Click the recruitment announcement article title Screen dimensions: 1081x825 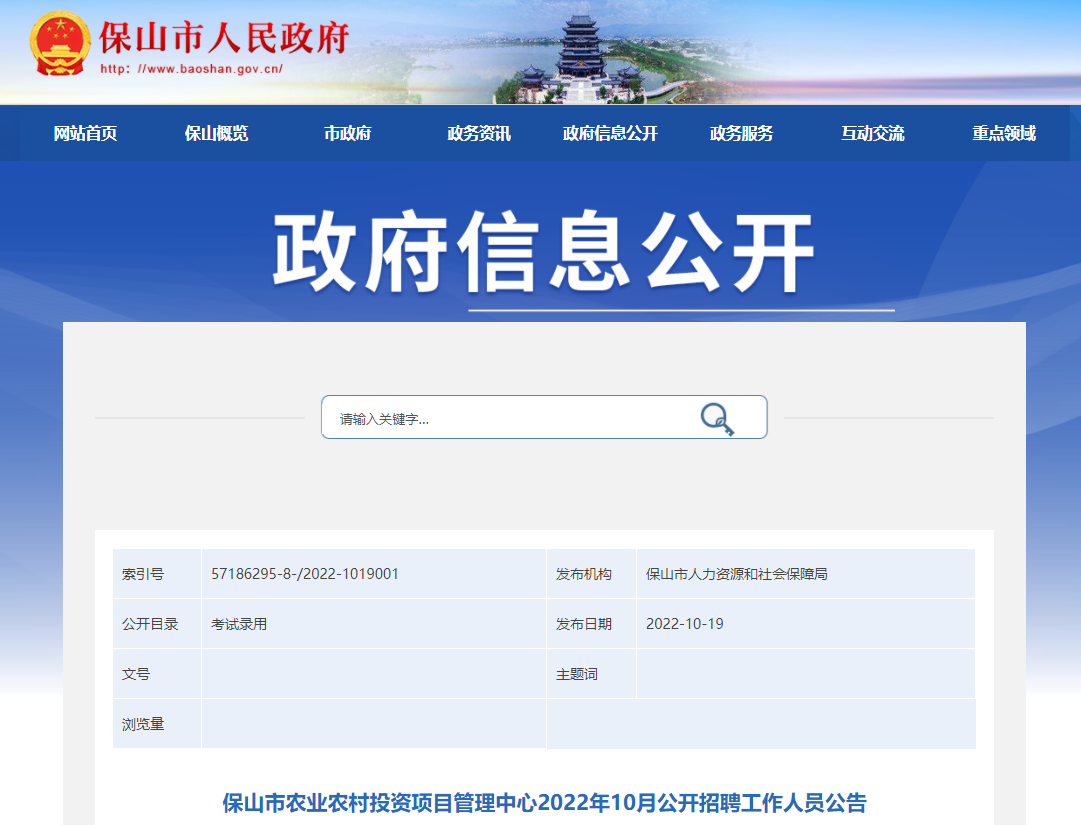[544, 803]
